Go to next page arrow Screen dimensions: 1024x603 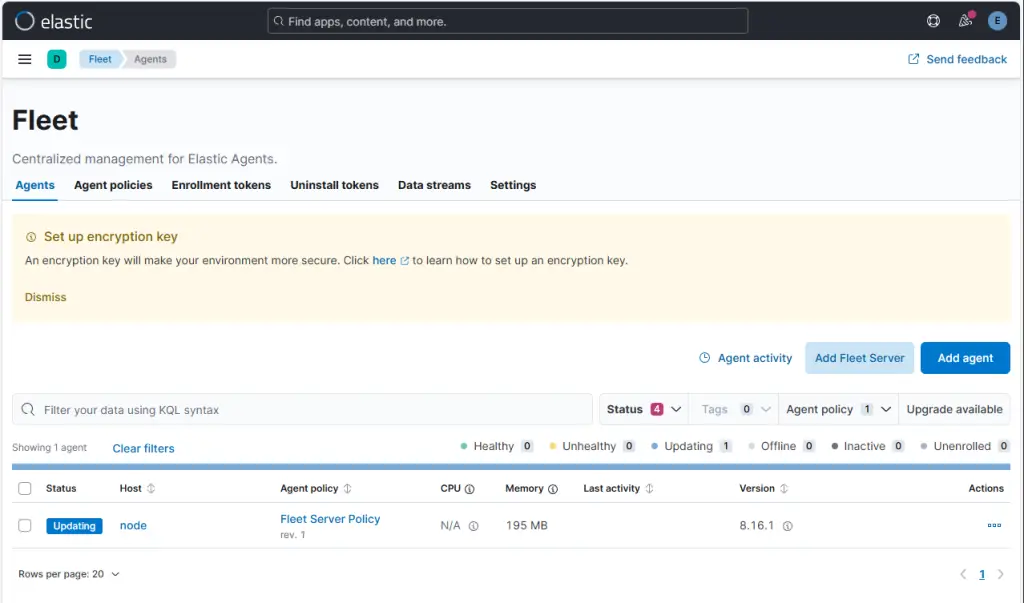point(1000,574)
